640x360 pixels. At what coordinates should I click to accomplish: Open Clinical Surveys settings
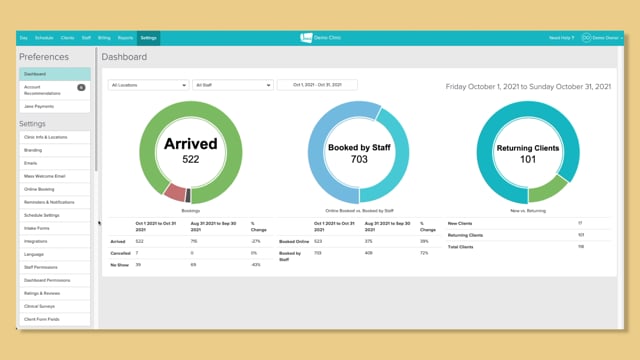55,306
